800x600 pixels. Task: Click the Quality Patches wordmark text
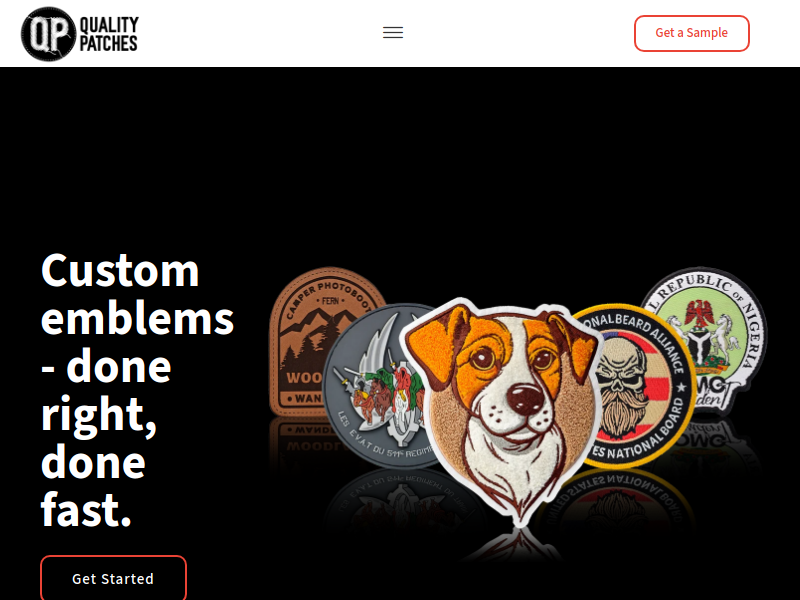tap(109, 34)
